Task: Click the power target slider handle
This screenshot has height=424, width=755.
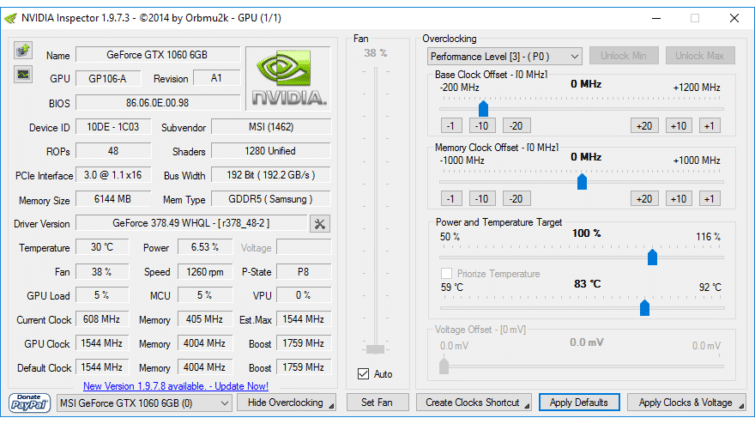Action: (652, 257)
